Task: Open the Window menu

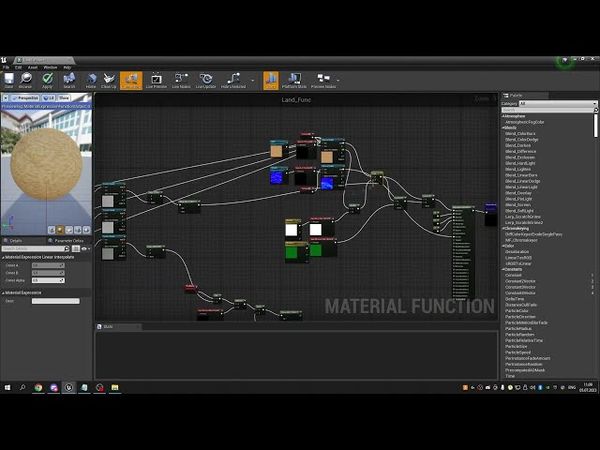Action: (50, 67)
